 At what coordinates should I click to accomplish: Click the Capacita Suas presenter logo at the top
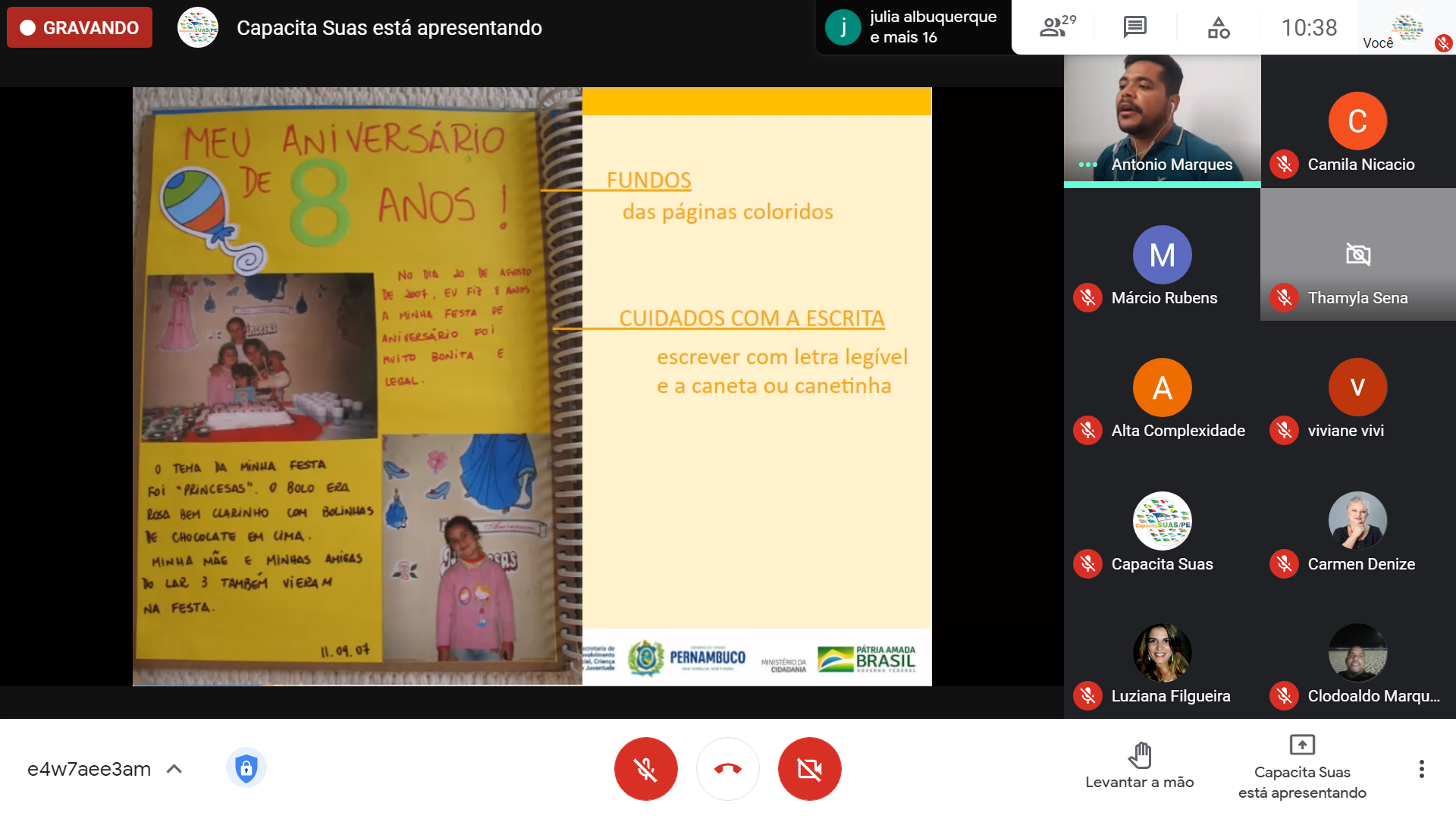198,27
